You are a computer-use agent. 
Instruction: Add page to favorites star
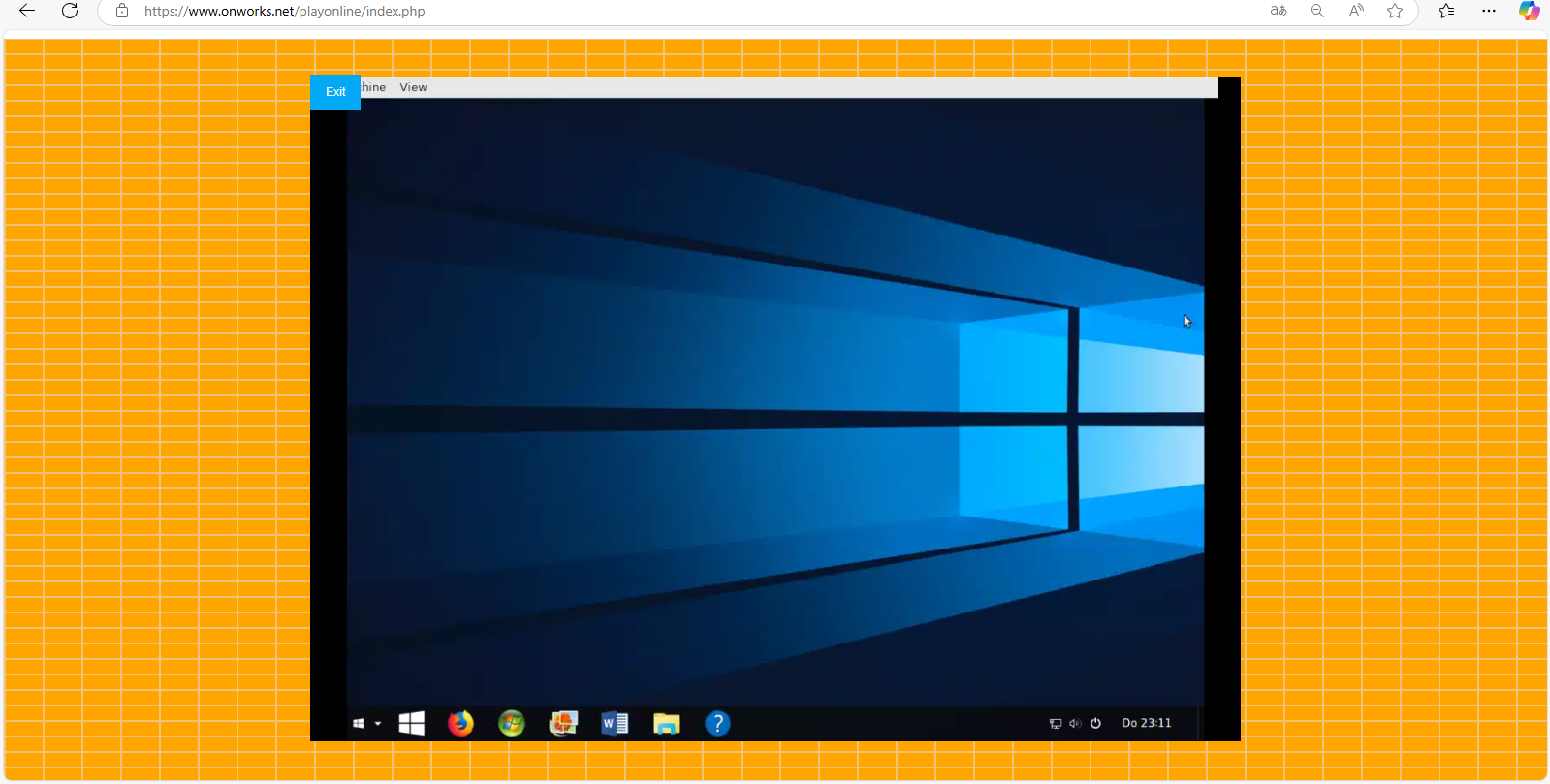[x=1395, y=11]
